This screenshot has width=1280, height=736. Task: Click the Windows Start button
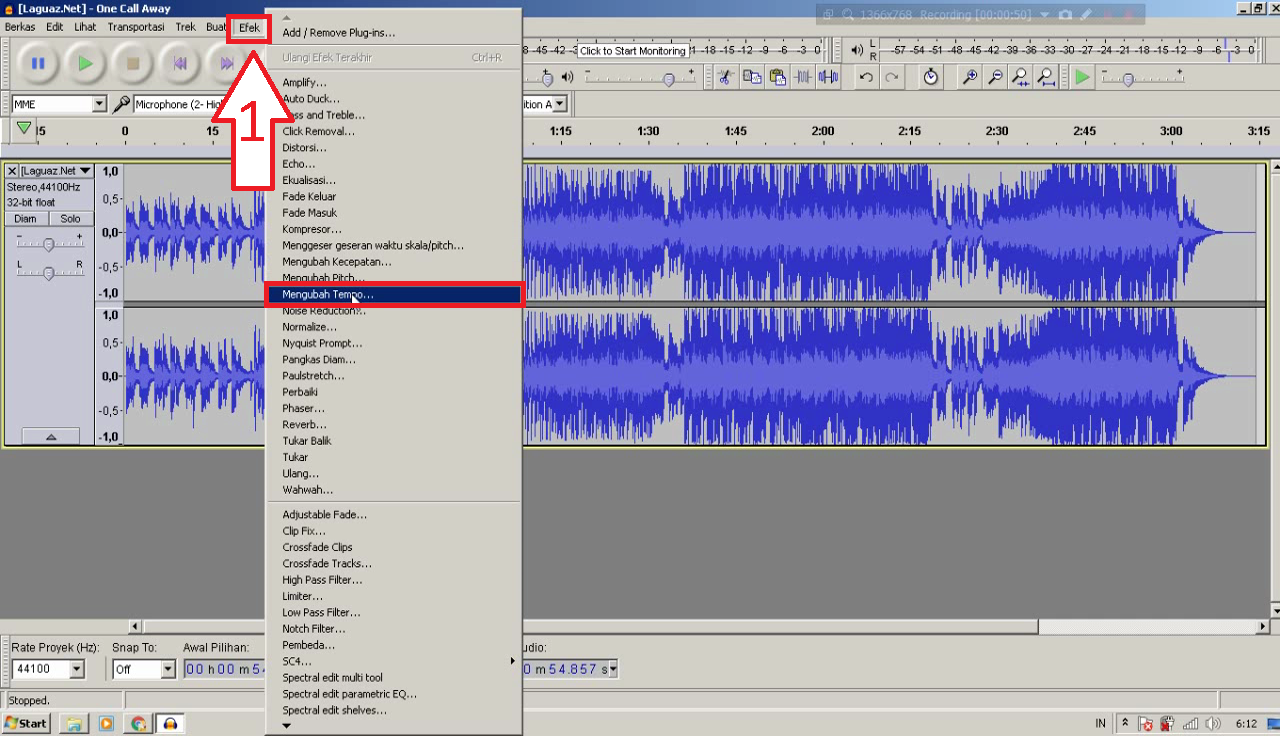pos(27,723)
